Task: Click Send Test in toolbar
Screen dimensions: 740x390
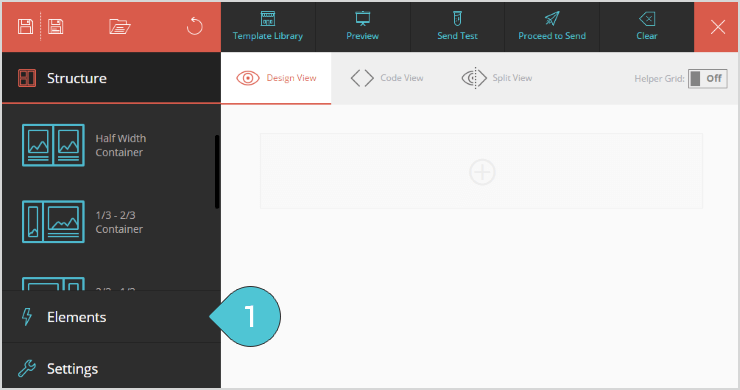Action: click(457, 26)
